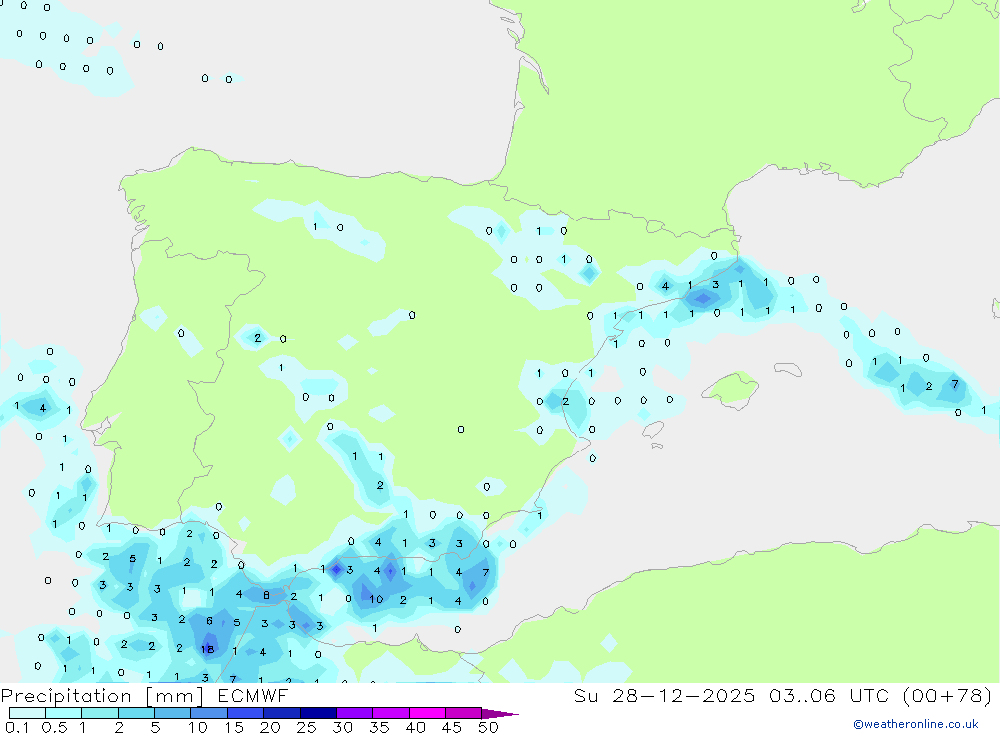This screenshot has height=733, width=1000.
Task: Click the 0.1–0.5 mm legend swatch
Action: 27,713
